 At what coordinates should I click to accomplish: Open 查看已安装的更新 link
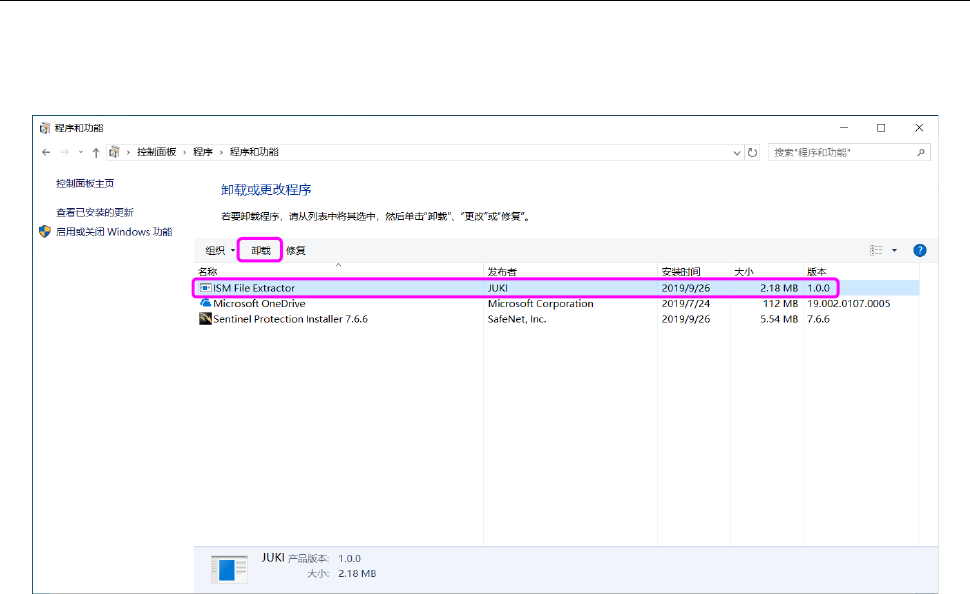(x=95, y=212)
